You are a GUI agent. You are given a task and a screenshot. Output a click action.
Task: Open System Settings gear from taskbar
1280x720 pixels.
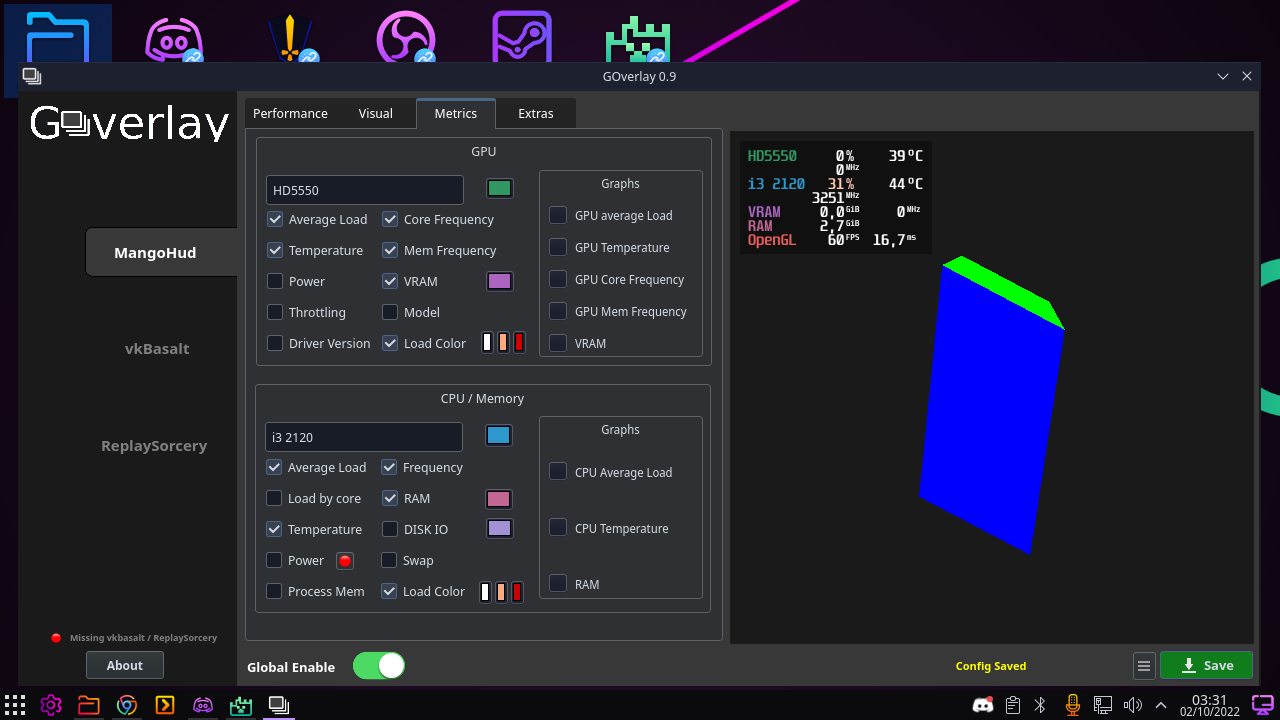pyautogui.click(x=51, y=704)
